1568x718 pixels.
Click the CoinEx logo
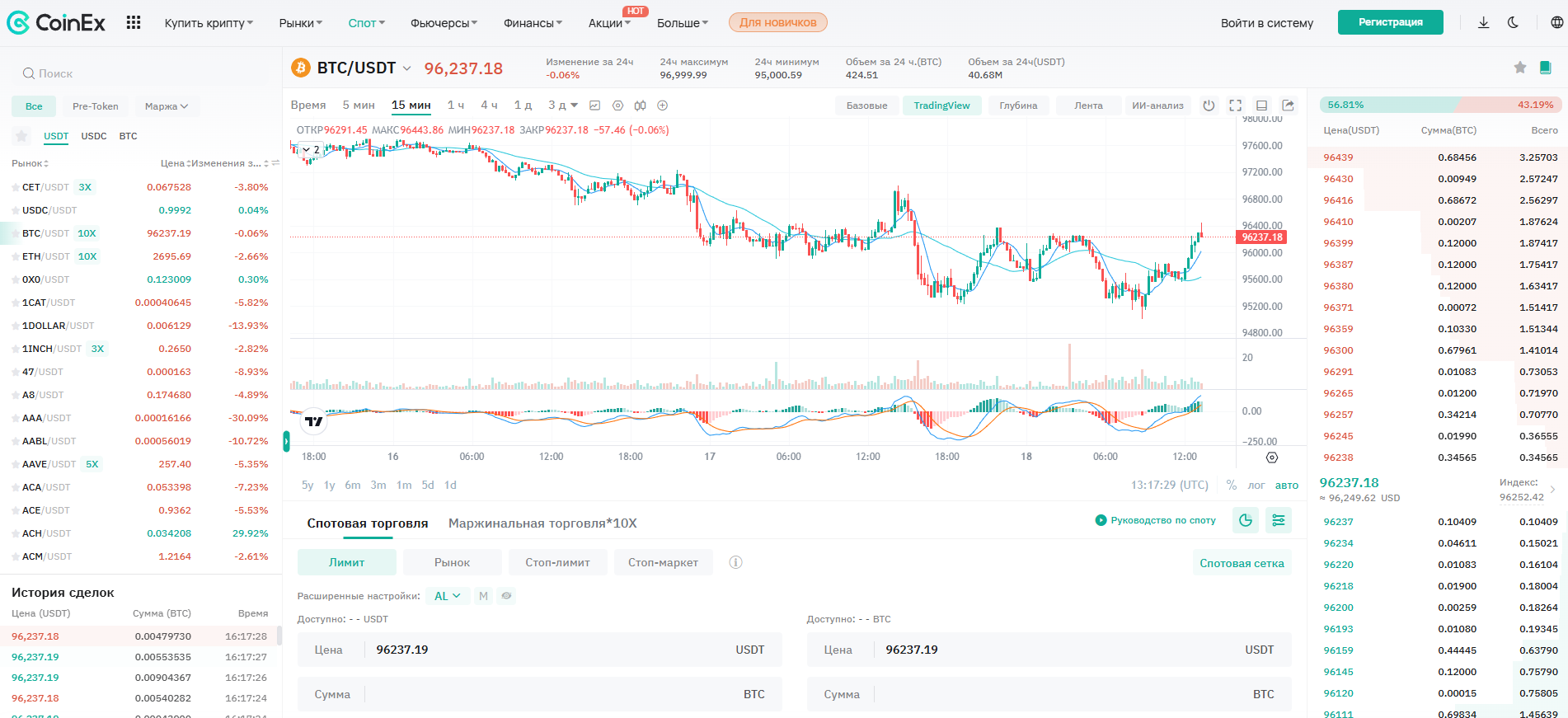[x=56, y=23]
